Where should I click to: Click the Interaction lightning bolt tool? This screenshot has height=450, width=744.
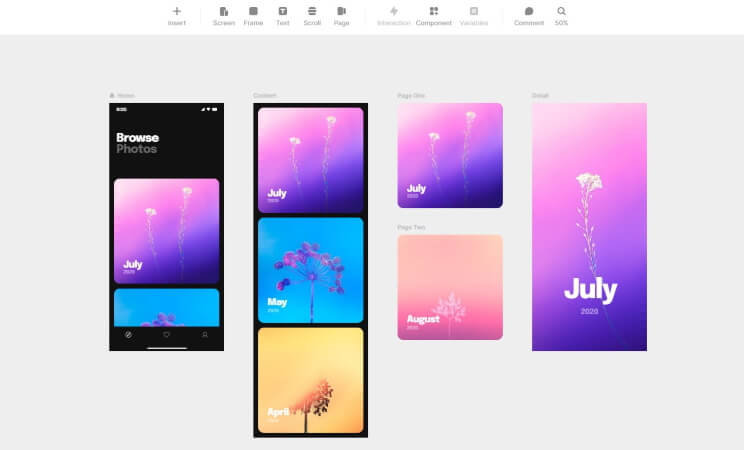pos(394,16)
